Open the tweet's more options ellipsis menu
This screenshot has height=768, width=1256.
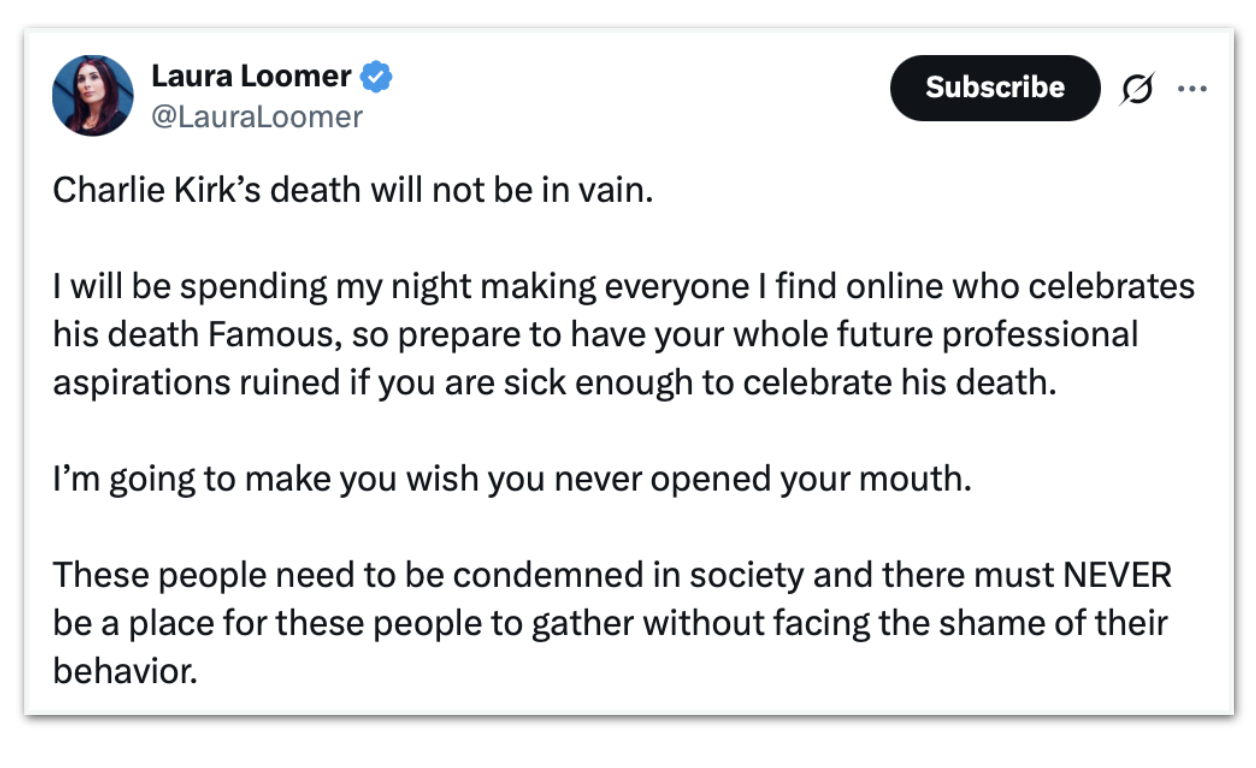coord(1192,88)
